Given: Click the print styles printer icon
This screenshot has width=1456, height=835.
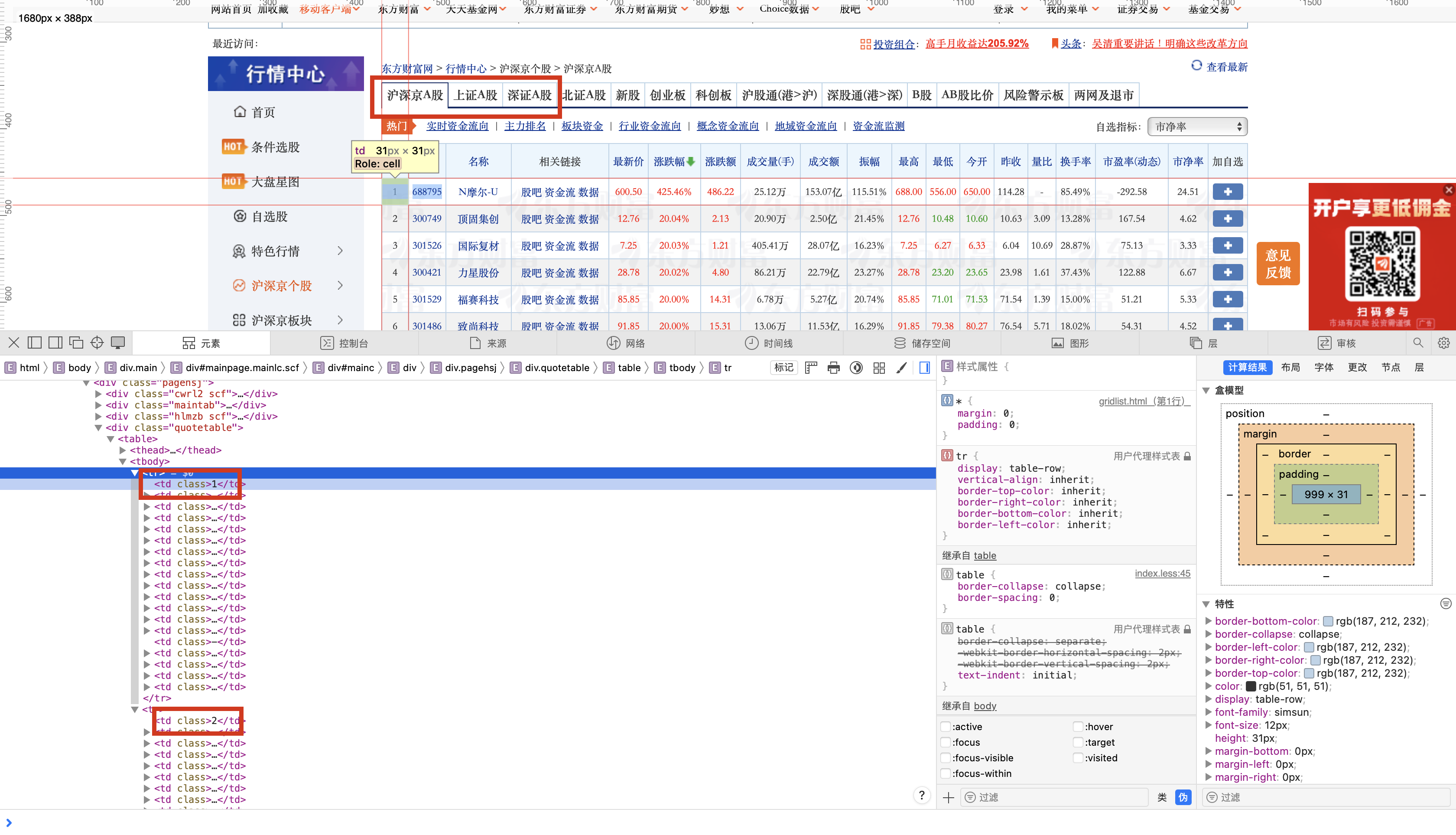Looking at the screenshot, I should [833, 368].
